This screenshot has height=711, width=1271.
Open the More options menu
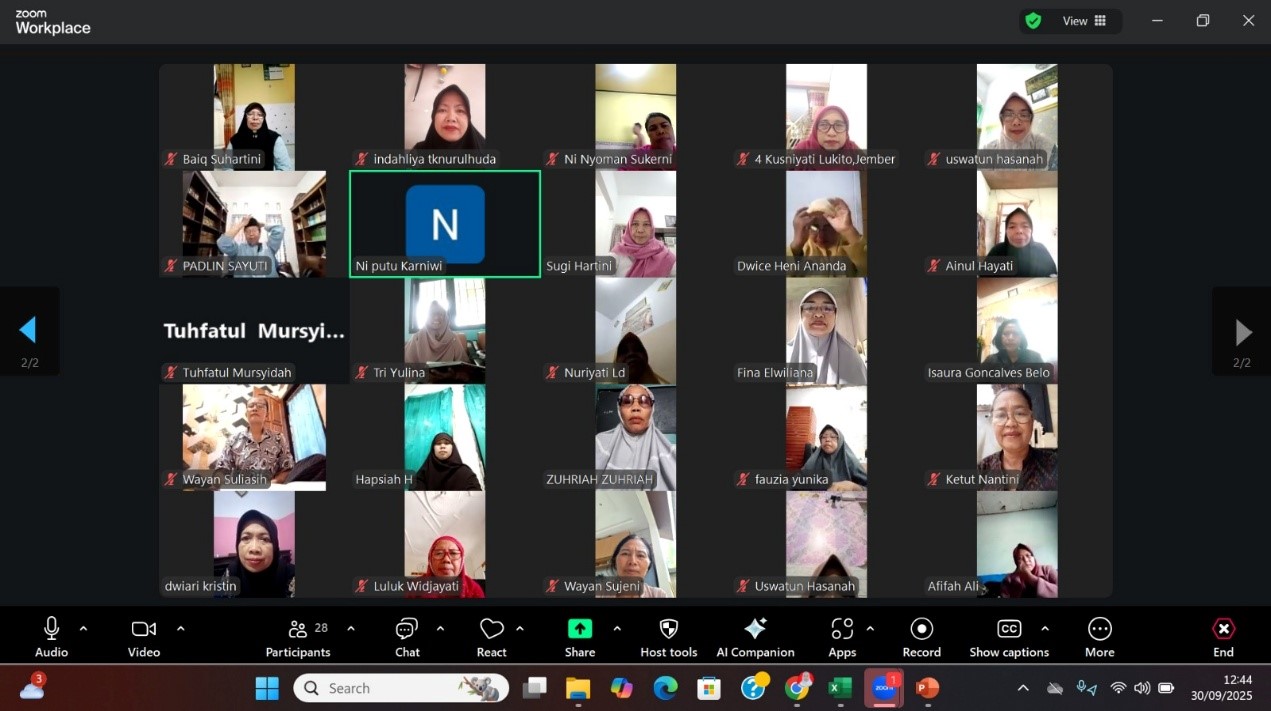coord(1099,637)
